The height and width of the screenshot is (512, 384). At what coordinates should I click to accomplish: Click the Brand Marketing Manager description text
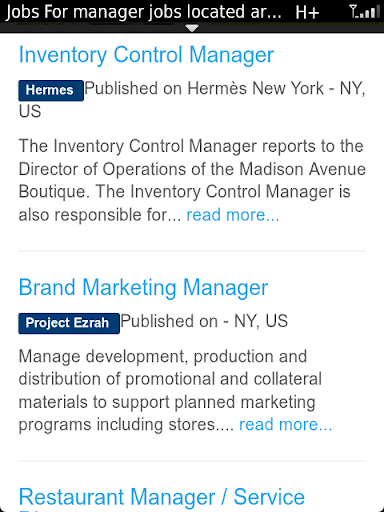click(x=175, y=390)
